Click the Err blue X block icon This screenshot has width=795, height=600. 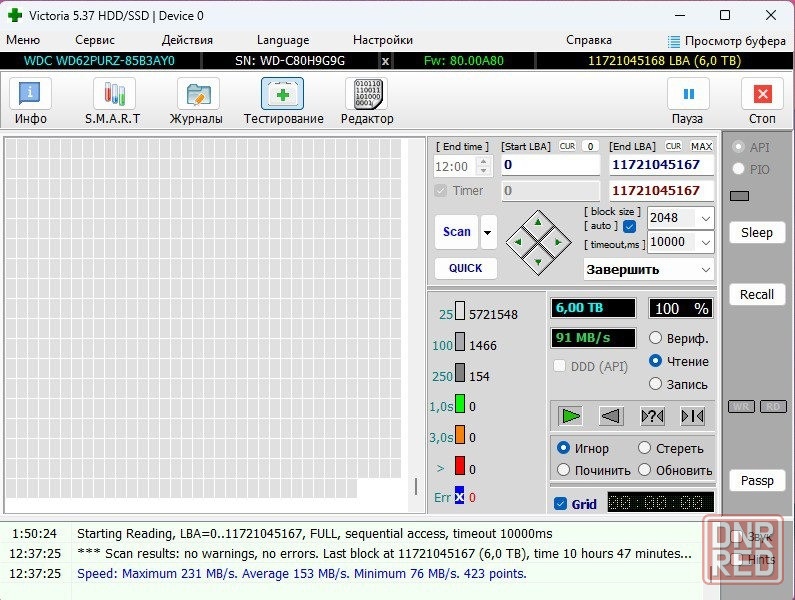(459, 496)
